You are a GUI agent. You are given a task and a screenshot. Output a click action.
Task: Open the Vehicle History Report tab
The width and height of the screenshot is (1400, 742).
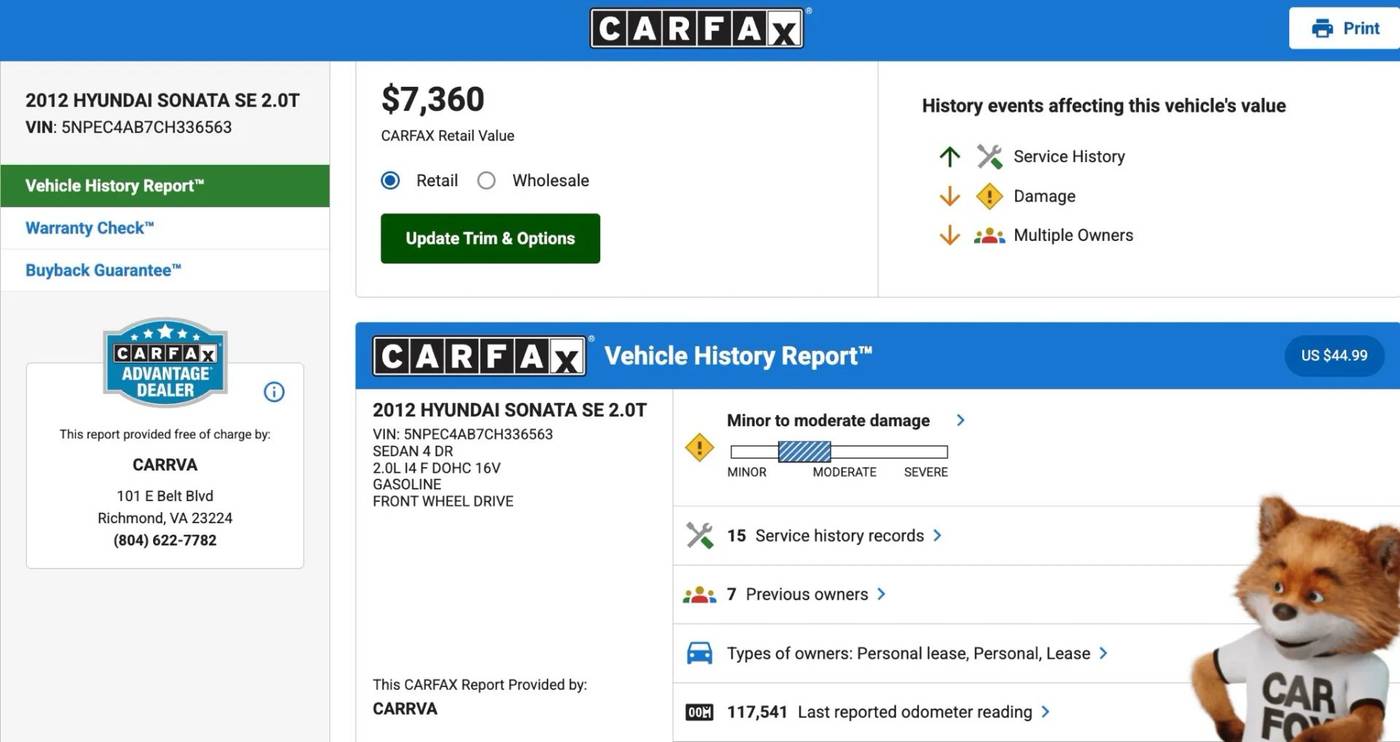(165, 186)
